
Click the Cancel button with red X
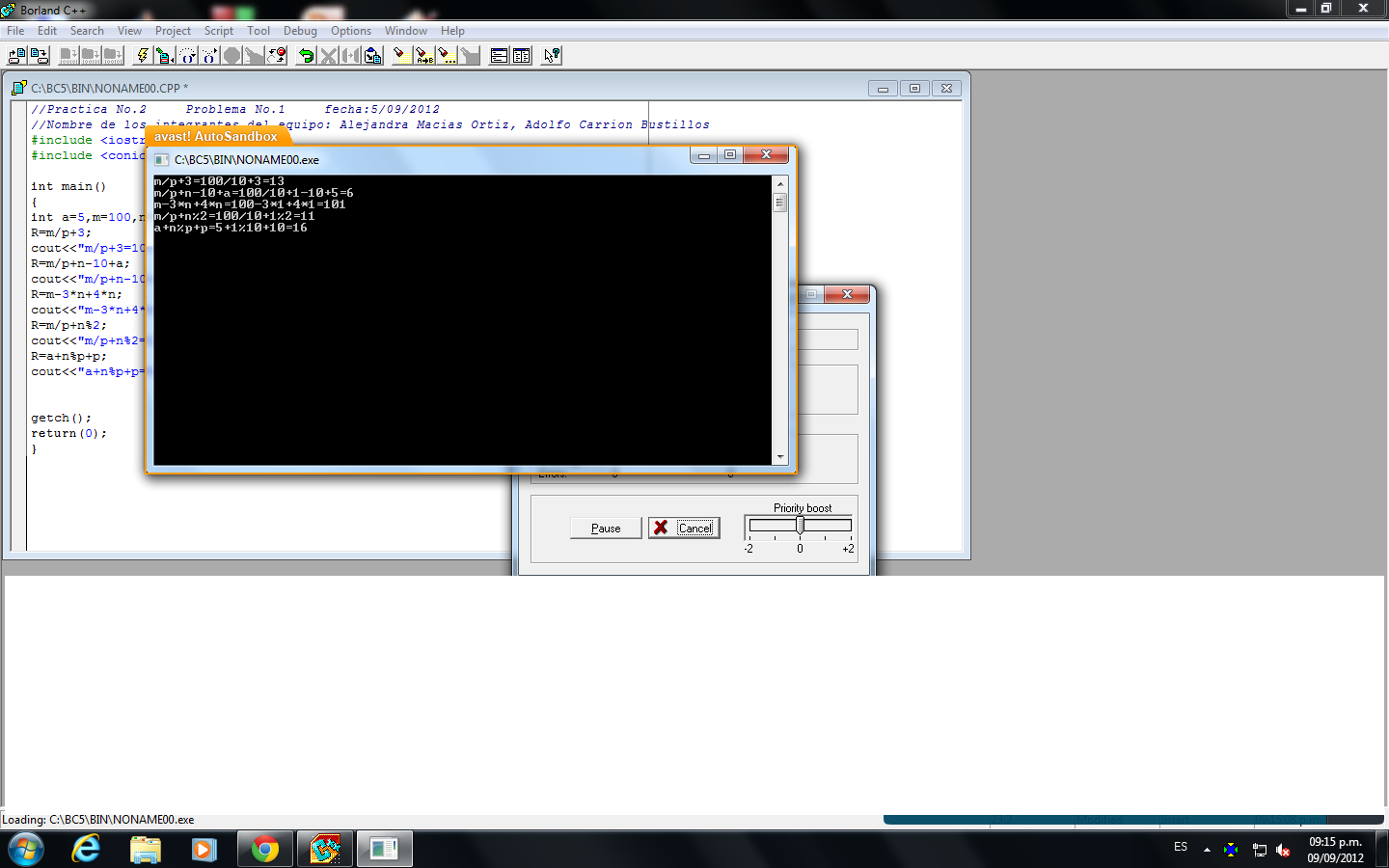click(x=684, y=528)
